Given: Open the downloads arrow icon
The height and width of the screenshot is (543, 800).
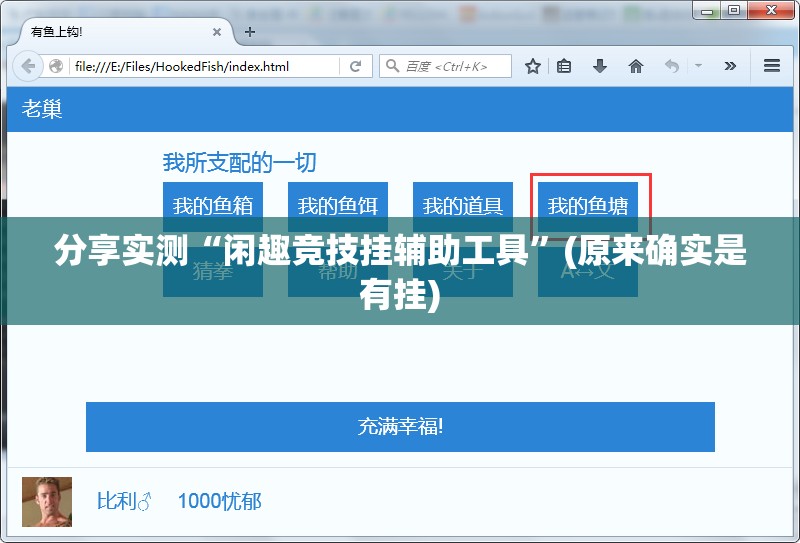Looking at the screenshot, I should 600,67.
